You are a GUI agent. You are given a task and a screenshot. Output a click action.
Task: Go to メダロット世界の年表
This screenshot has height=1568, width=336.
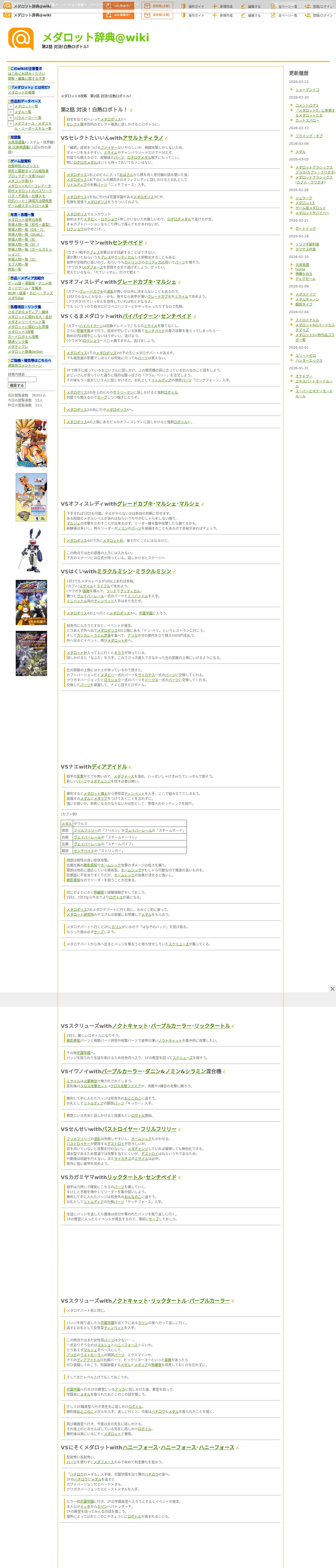click(25, 220)
